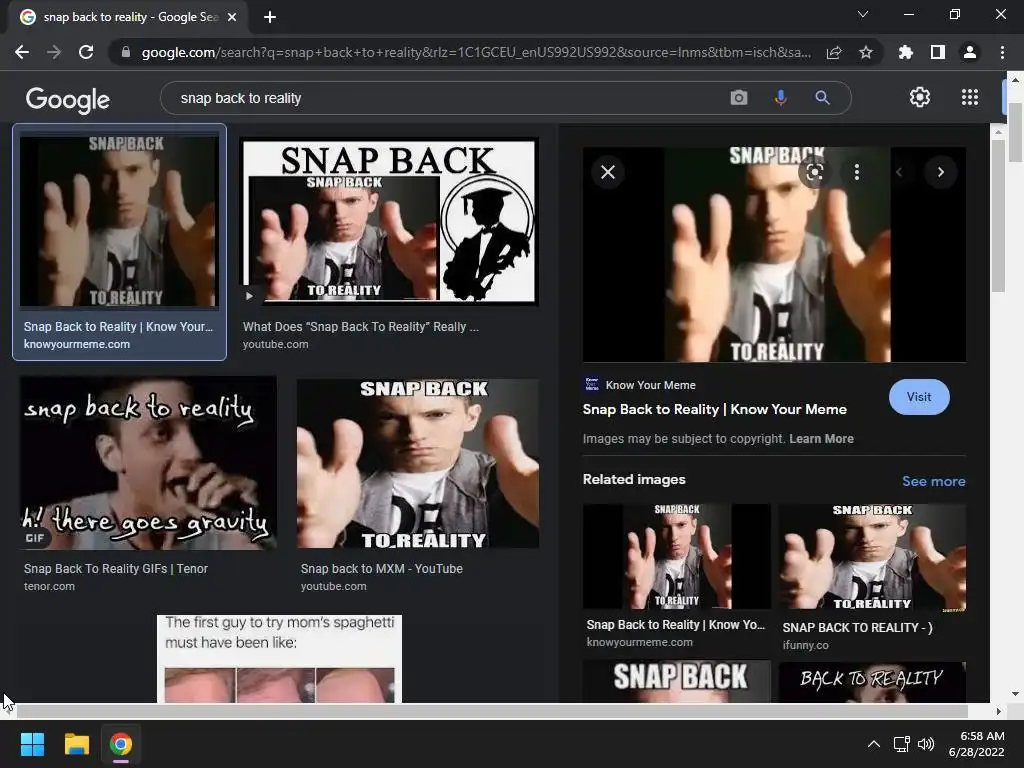Click 'Snap Back To Reality GIFs | Tenor' caption
Viewport: 1024px width, 768px height.
click(116, 569)
